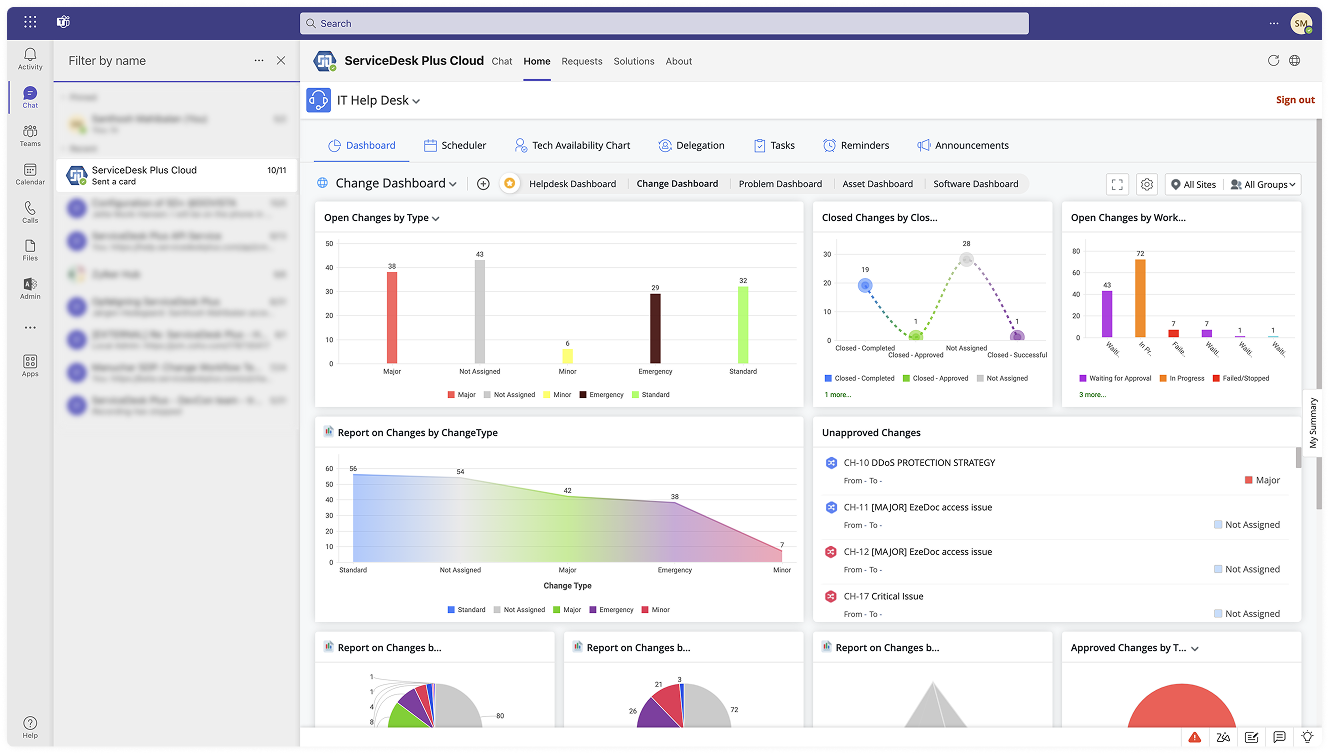Click the refresh icon in app header
The width and height of the screenshot is (1329, 754).
[x=1273, y=61]
